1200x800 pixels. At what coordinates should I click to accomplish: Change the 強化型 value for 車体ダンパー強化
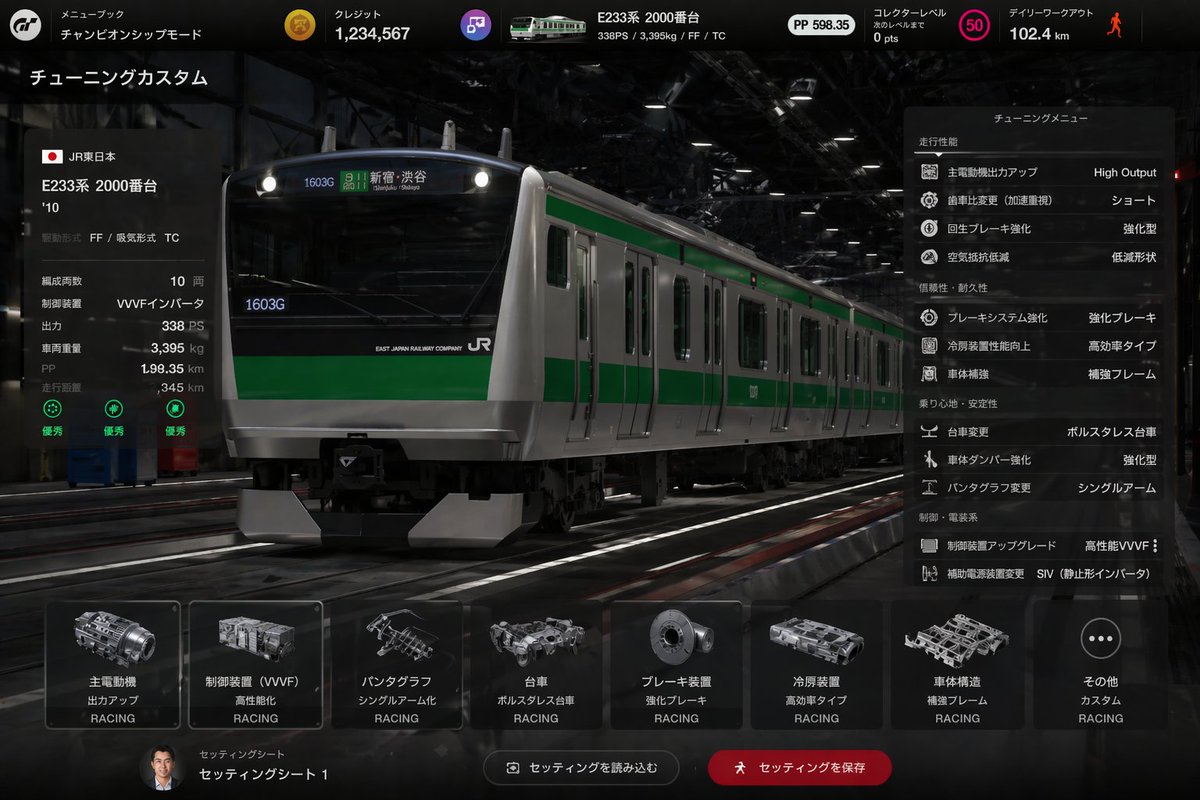coord(1139,460)
